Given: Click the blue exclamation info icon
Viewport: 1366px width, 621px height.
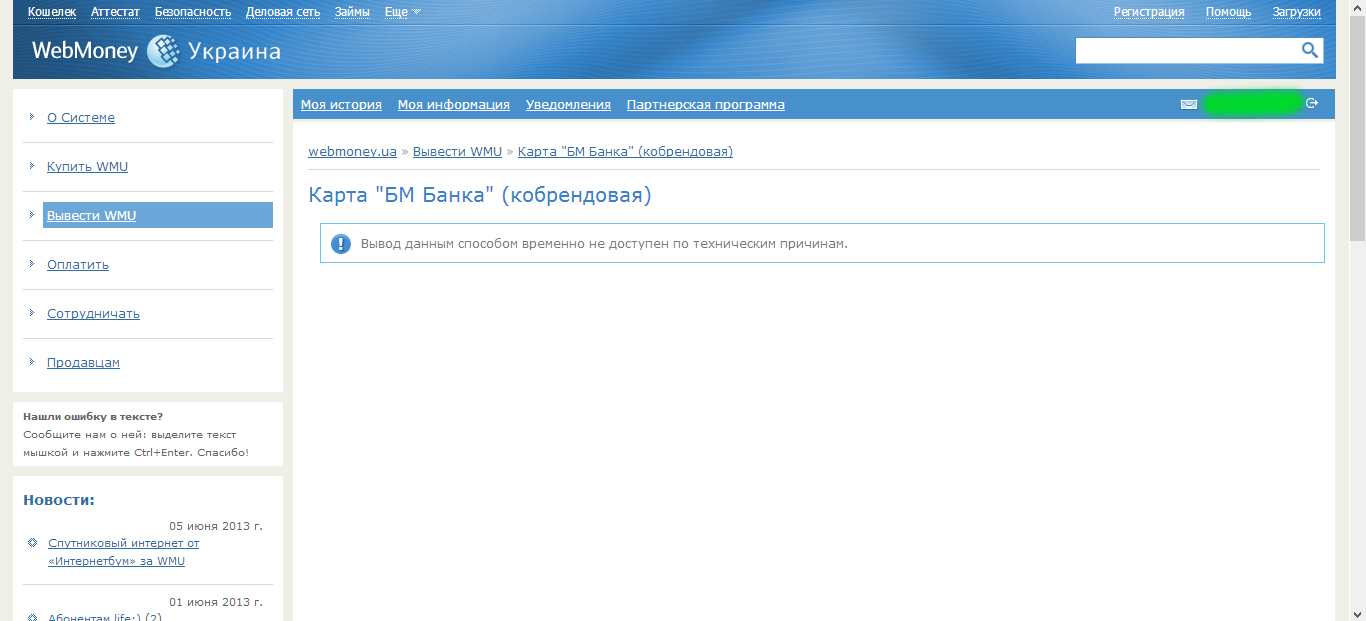Looking at the screenshot, I should (x=341, y=243).
